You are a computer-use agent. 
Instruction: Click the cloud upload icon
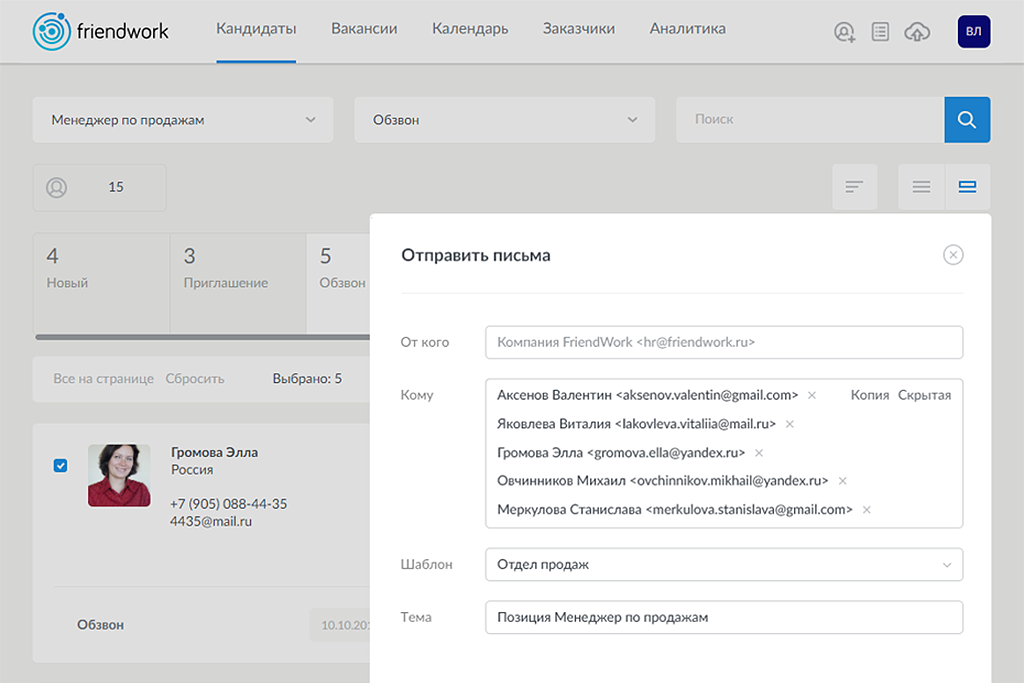coord(916,33)
